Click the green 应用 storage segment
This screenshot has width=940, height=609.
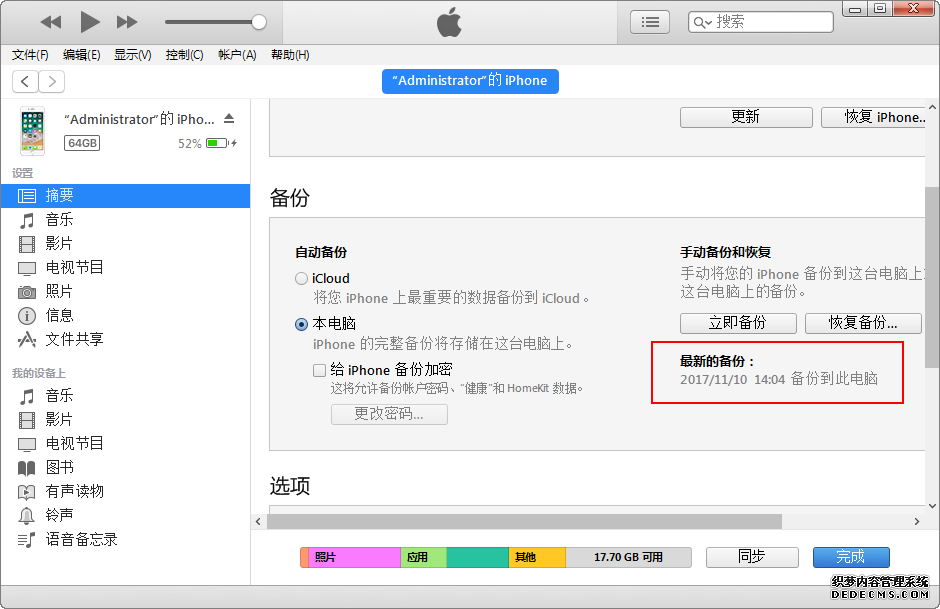(423, 557)
